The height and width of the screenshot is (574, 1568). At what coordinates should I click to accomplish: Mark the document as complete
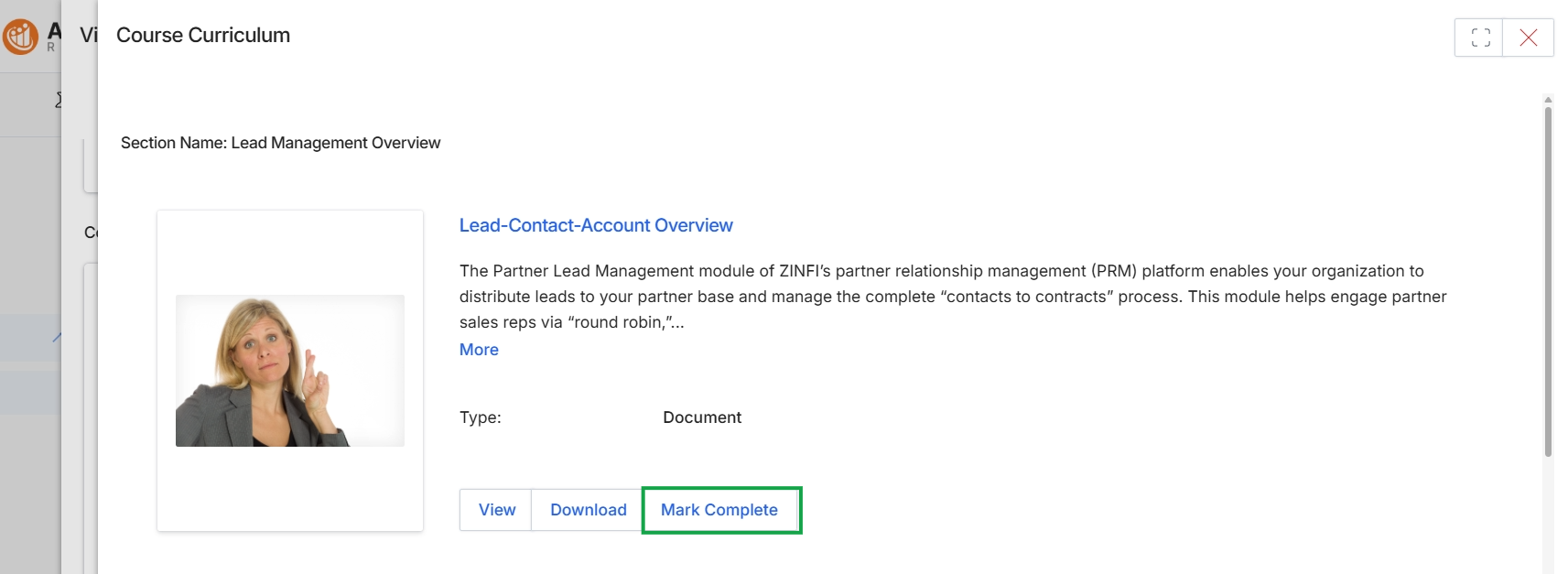coord(720,510)
